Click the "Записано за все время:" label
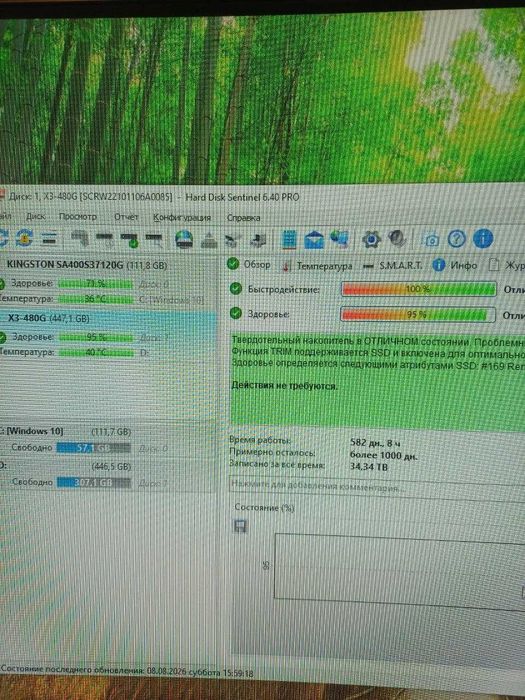This screenshot has width=525, height=700. (277, 464)
